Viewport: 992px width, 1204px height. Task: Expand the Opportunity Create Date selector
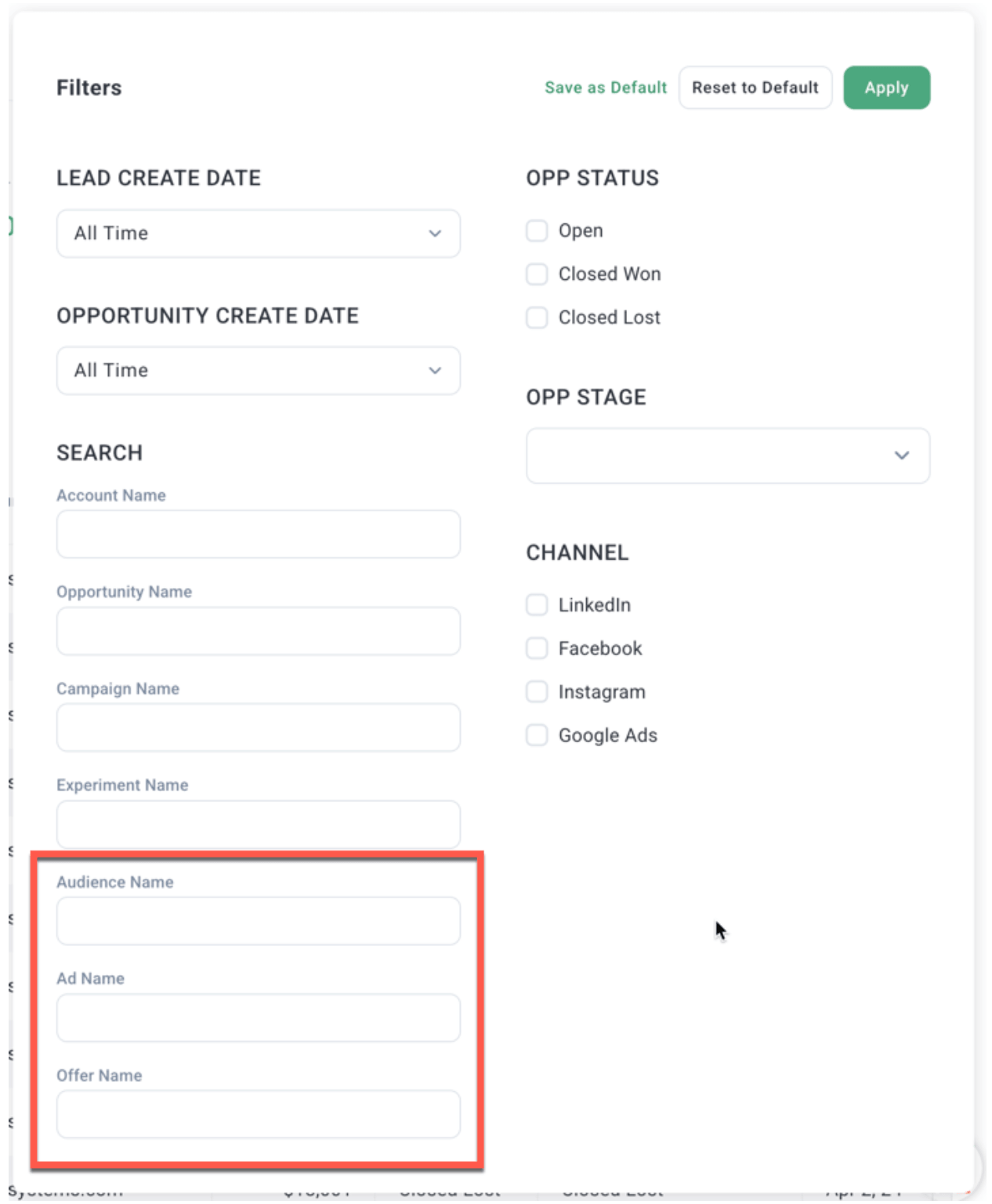click(x=258, y=370)
